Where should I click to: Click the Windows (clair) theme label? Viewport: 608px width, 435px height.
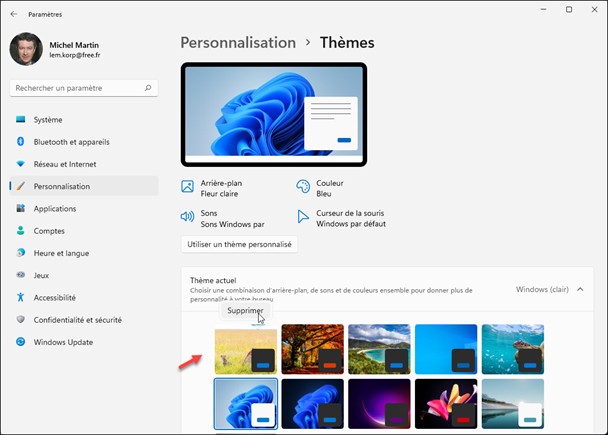[x=542, y=289]
